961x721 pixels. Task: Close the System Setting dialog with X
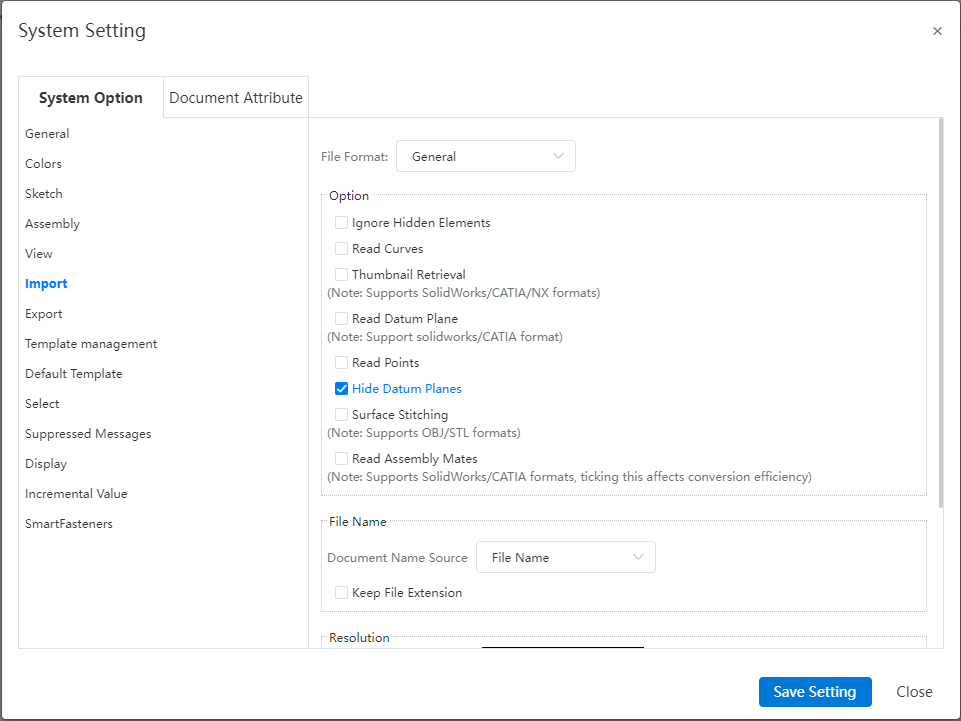click(x=936, y=31)
